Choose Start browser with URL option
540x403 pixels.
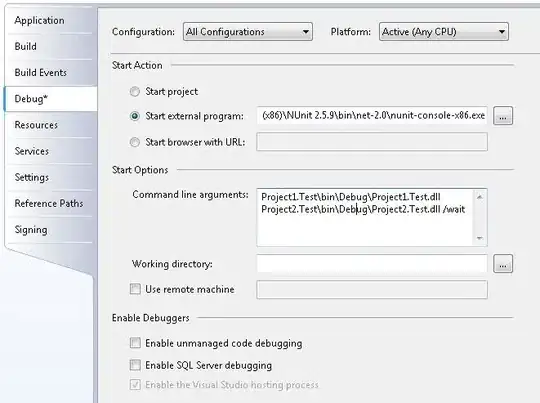135,142
